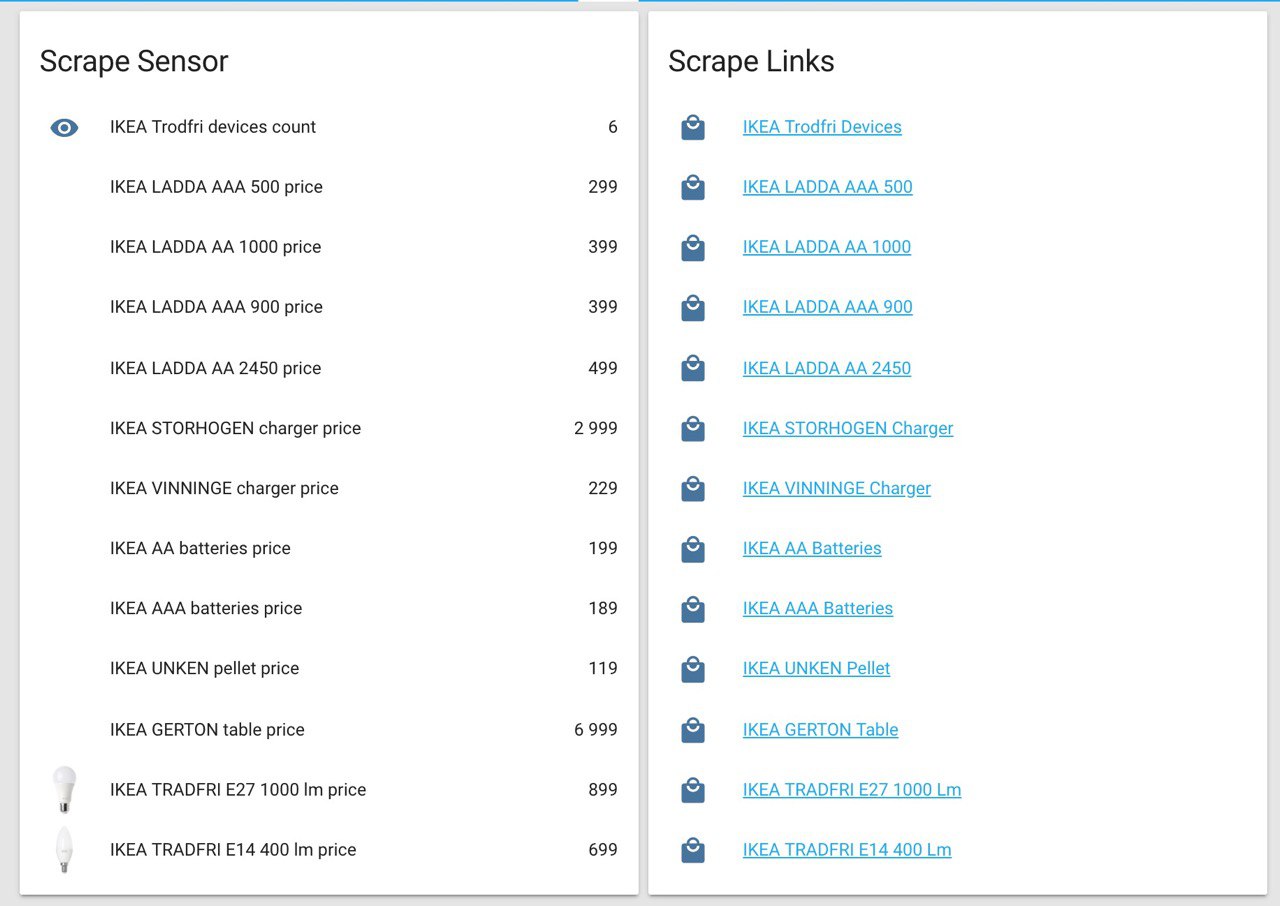Select the IKEA LADDA AA 2450 price label

[216, 368]
